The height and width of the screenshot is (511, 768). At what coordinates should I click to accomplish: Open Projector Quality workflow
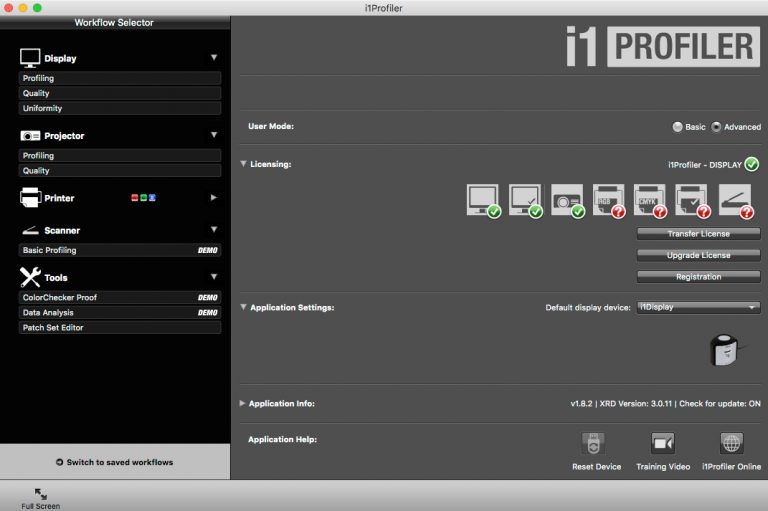[120, 170]
